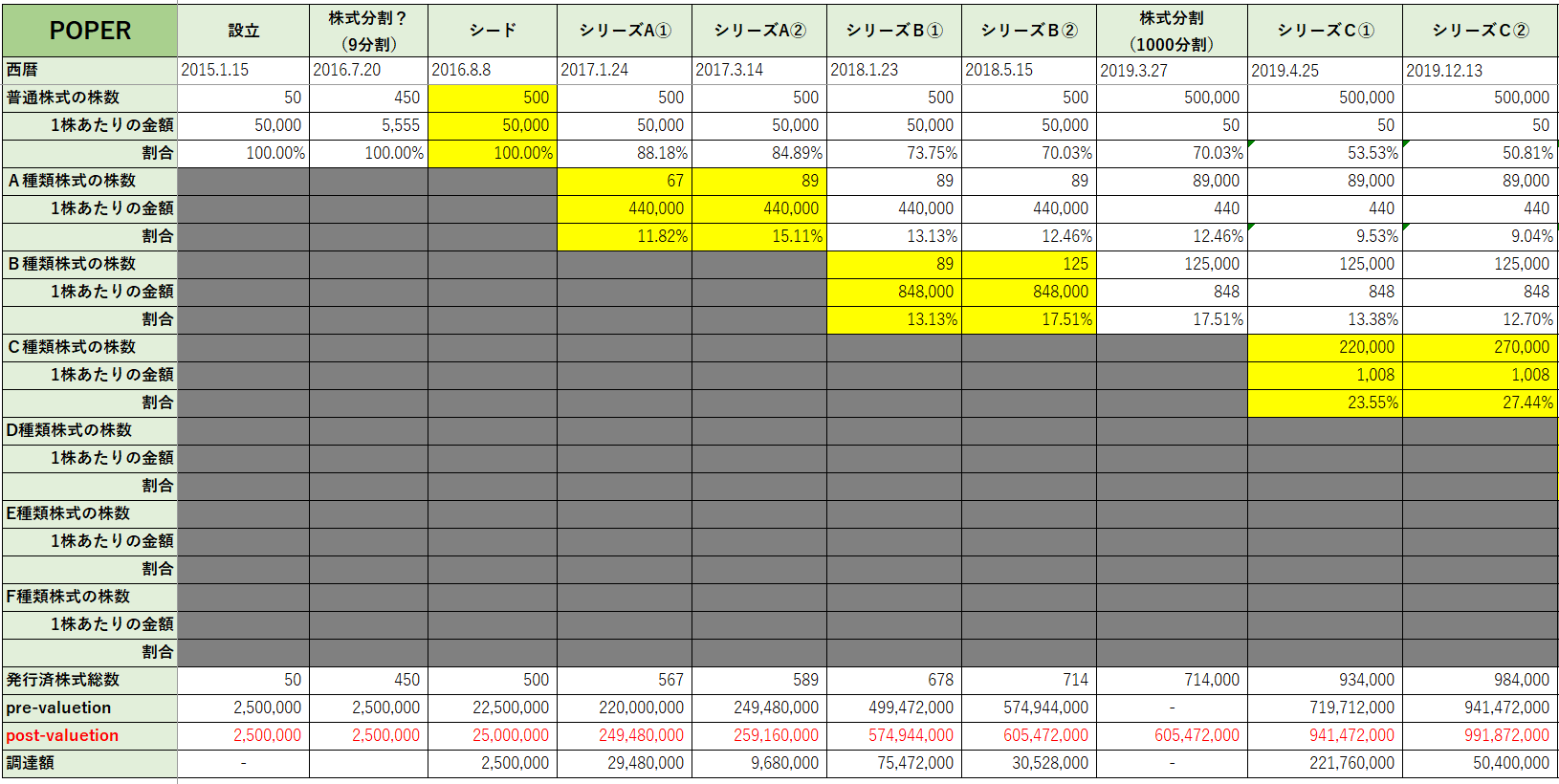Click the date cell 2019.3.27
Image resolution: width=1559 pixels, height=784 pixels.
coord(1172,70)
